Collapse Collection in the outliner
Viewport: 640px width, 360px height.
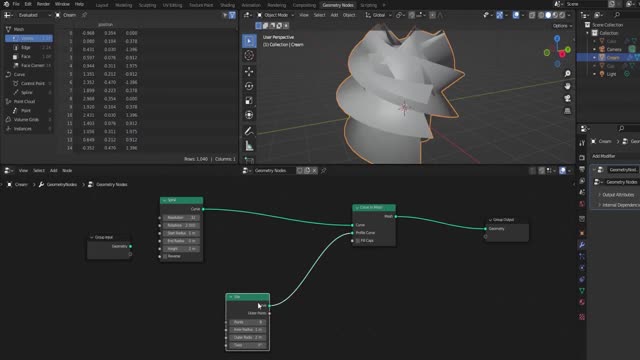tap(588, 33)
